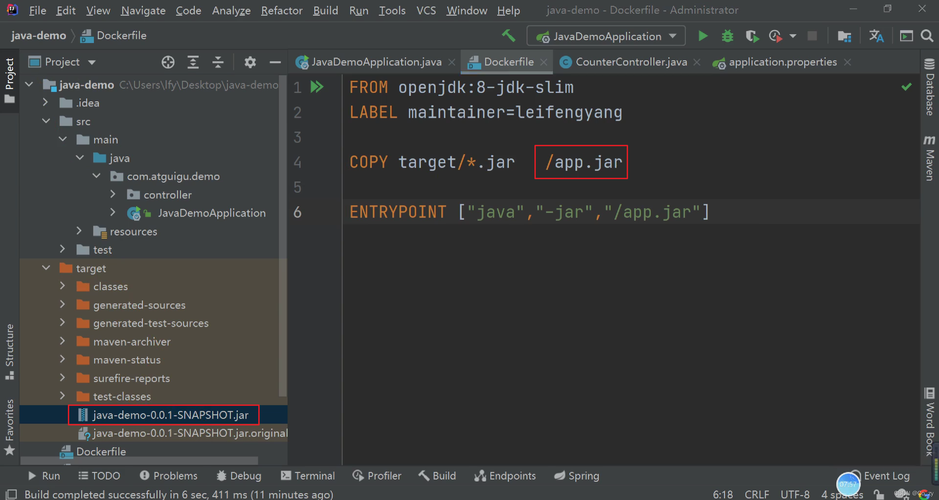Open the Favorites tool window

pyautogui.click(x=10, y=427)
